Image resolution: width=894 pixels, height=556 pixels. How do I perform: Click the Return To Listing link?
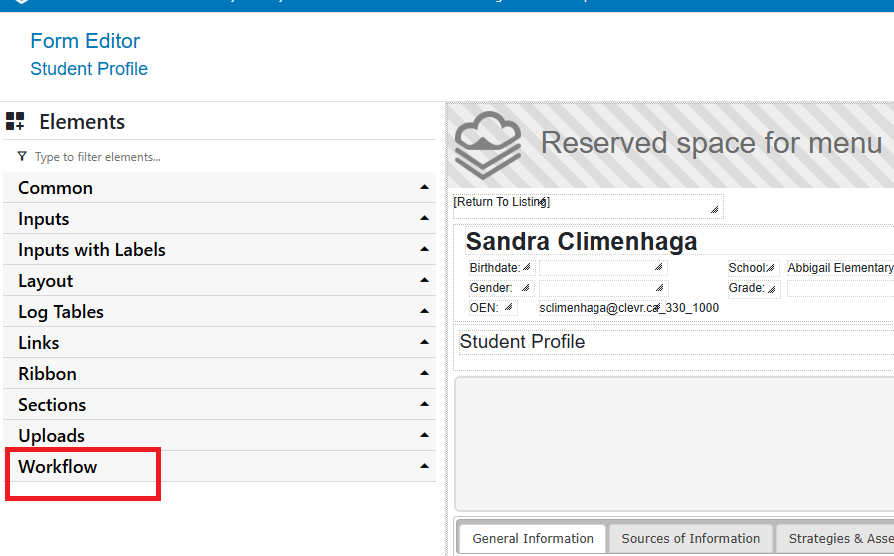point(501,202)
